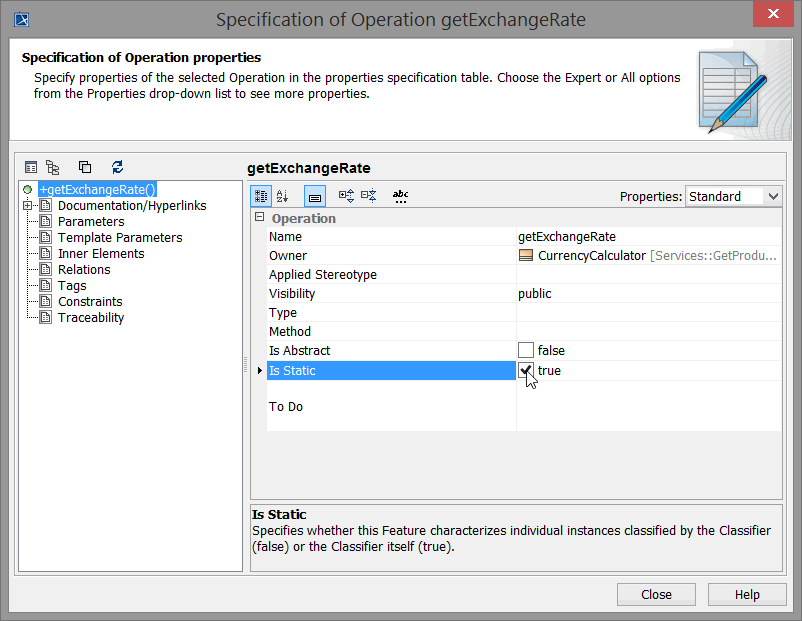Image resolution: width=802 pixels, height=621 pixels.
Task: Toggle the show description area icon
Action: pyautogui.click(x=314, y=196)
